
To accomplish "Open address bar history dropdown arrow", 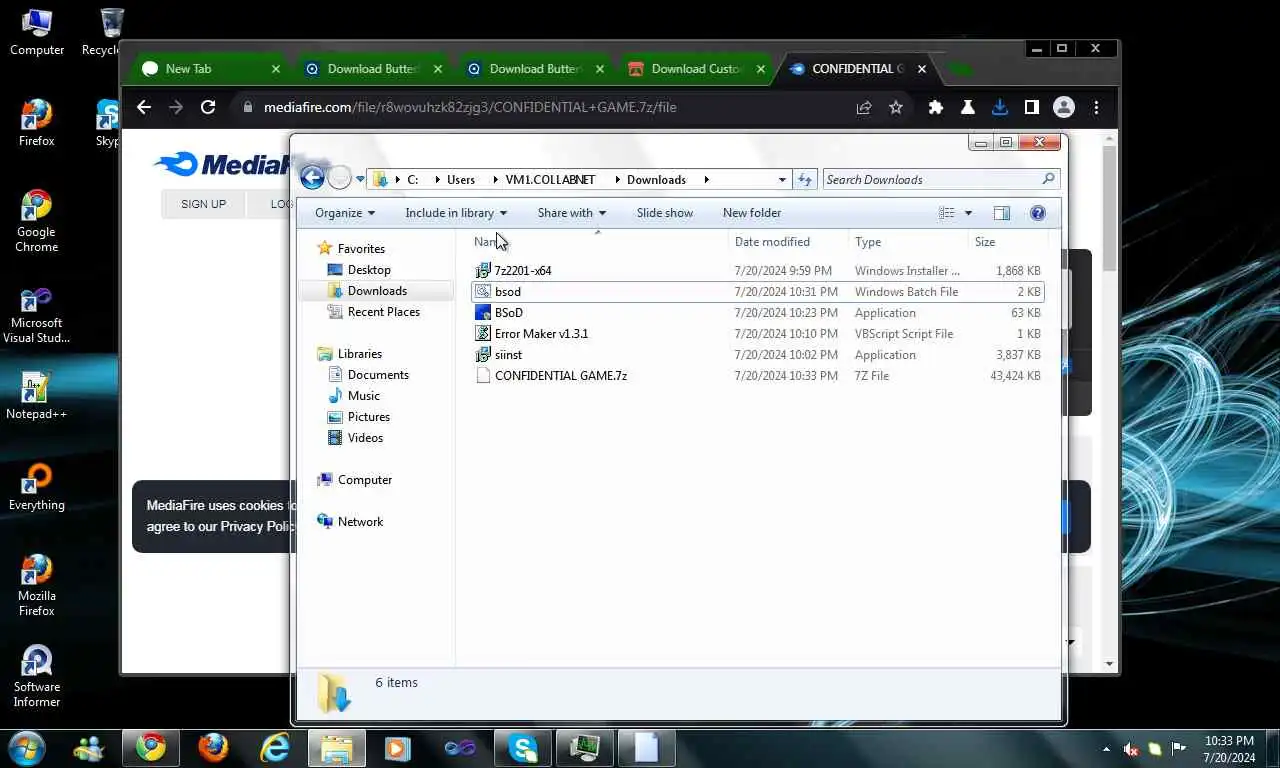I will [782, 180].
